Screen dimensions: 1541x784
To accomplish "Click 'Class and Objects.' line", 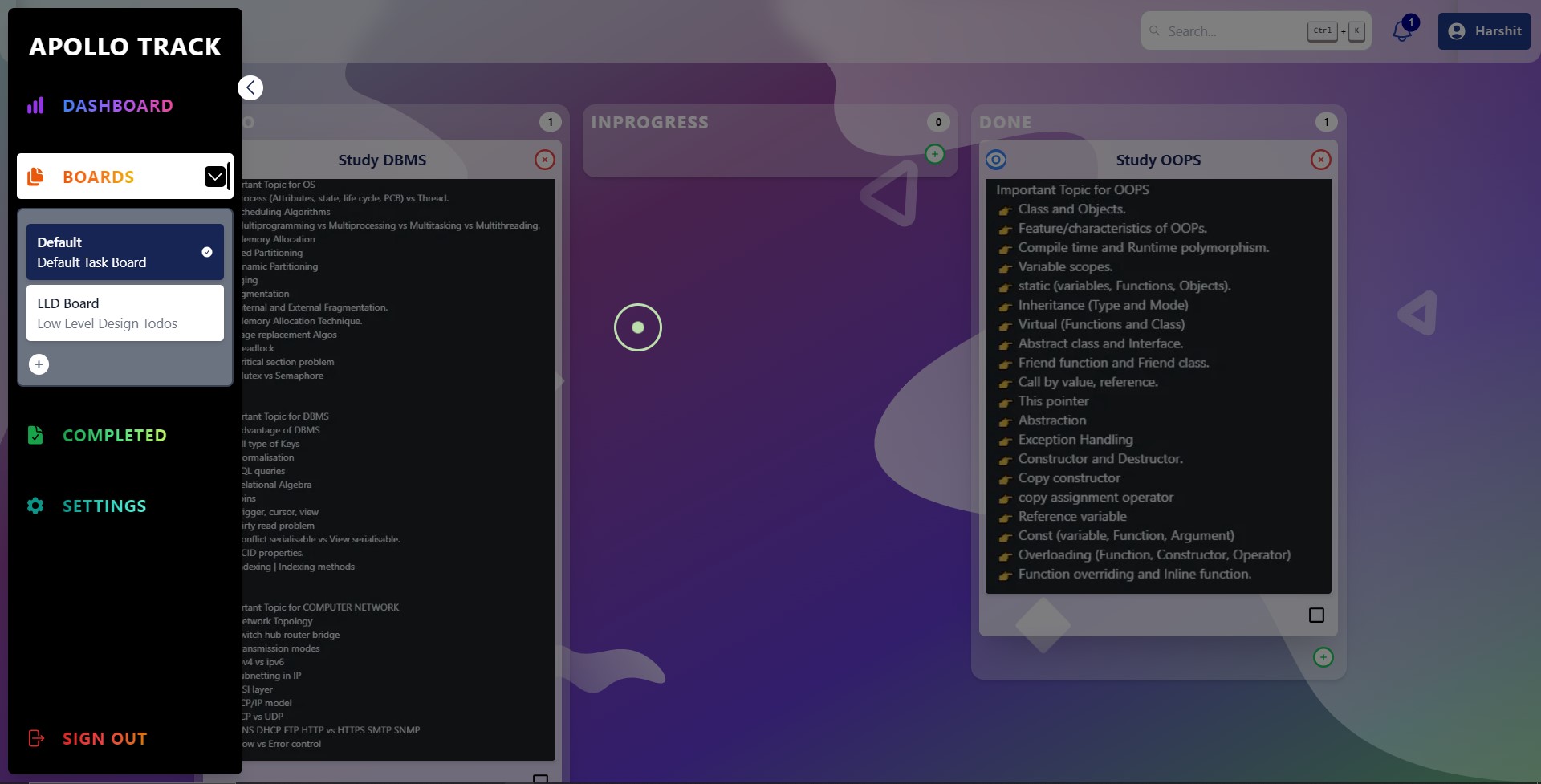I will (1071, 209).
